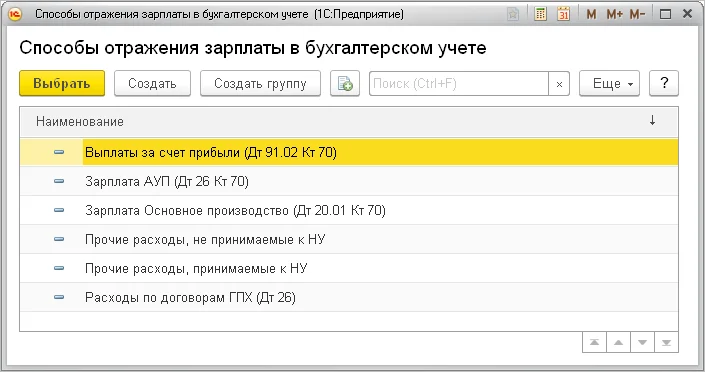Open the calculator icon in the title bar

(540, 14)
